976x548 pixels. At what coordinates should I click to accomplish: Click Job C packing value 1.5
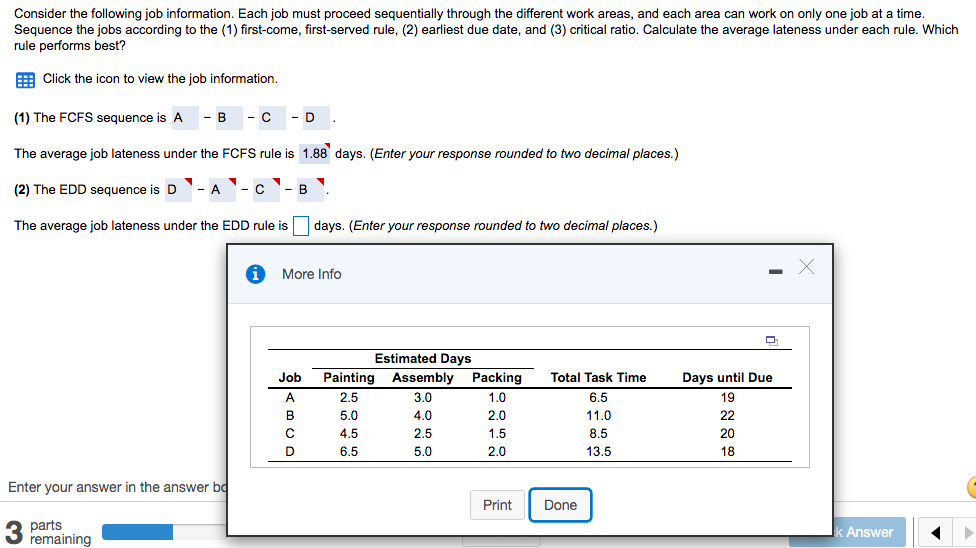[x=497, y=433]
